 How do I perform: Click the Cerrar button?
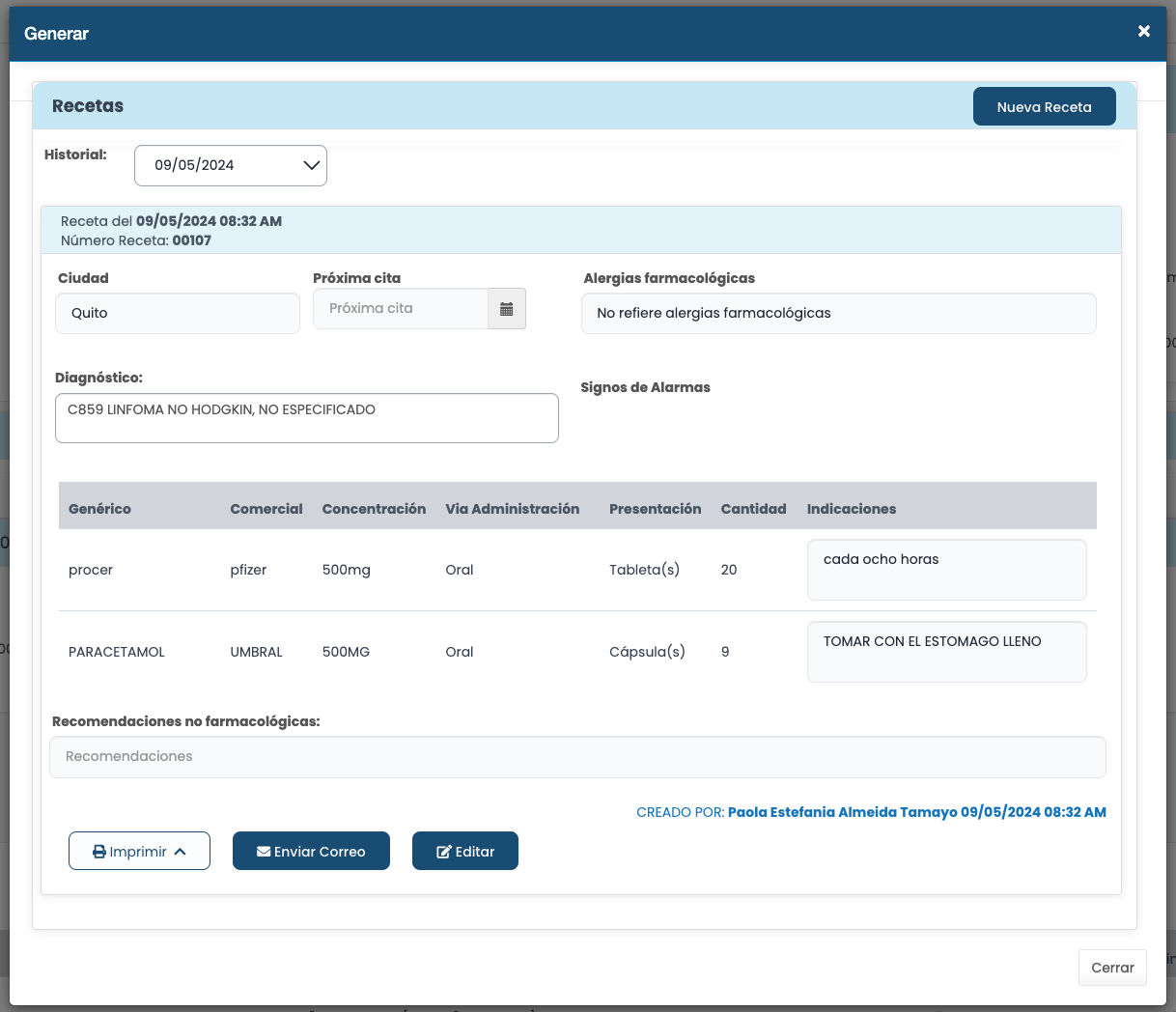point(1112,968)
